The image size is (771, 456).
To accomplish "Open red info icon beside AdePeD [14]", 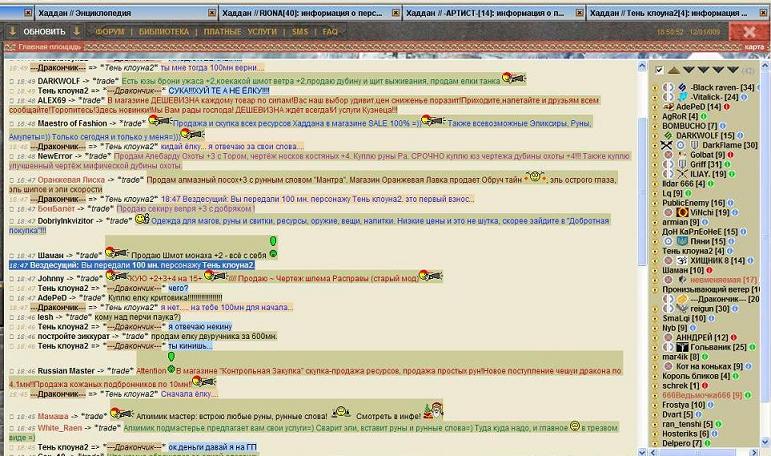I will pos(727,106).
